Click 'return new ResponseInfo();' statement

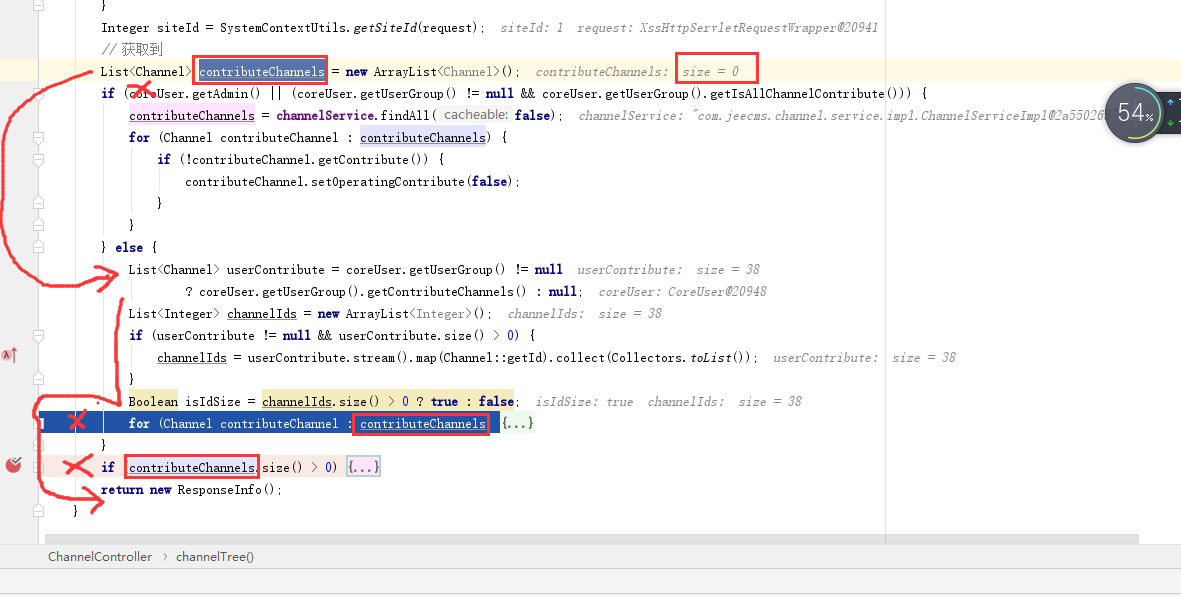coord(191,490)
